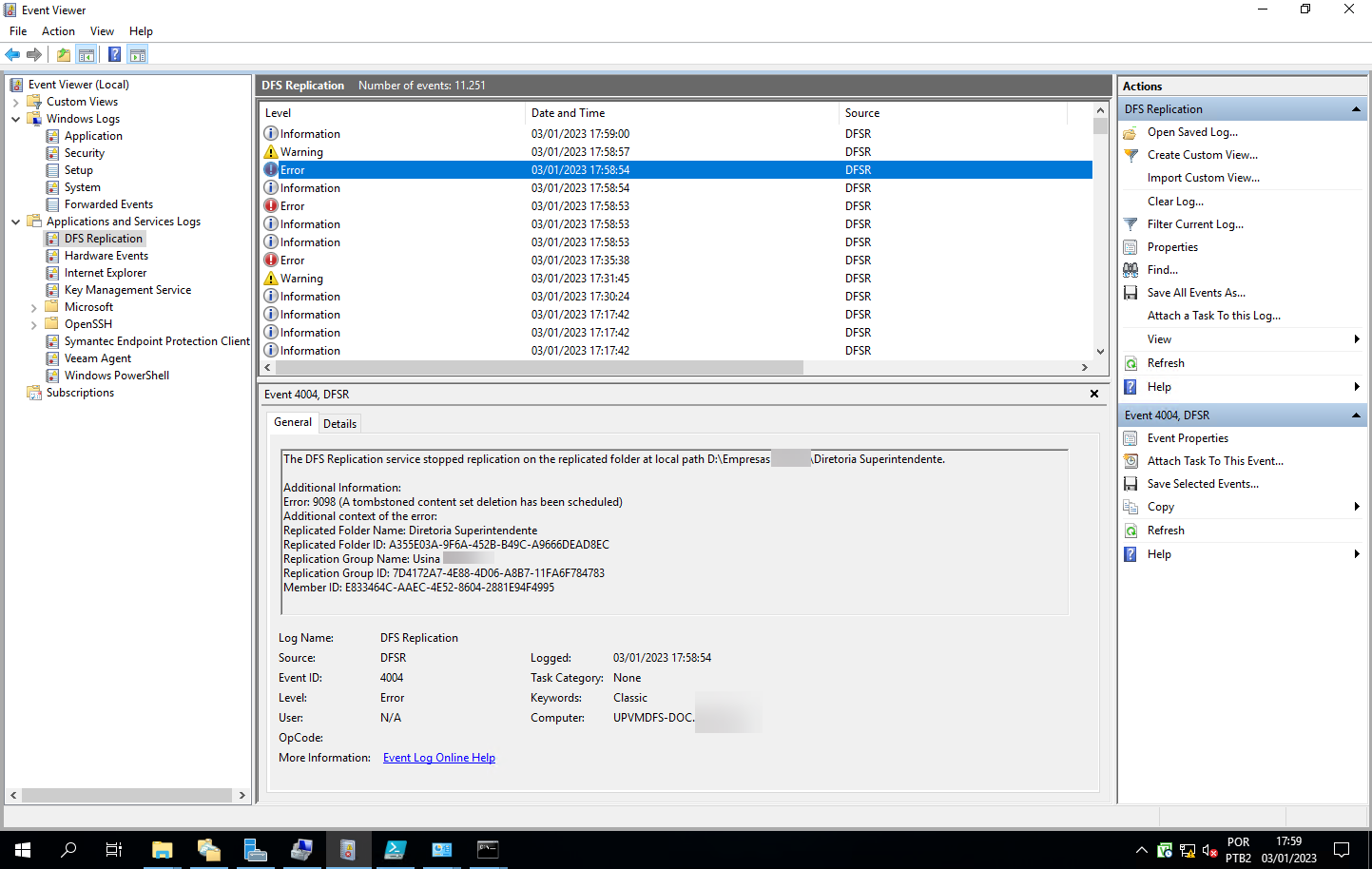
Task: Click the Help toolbar icon
Action: pyautogui.click(x=114, y=54)
